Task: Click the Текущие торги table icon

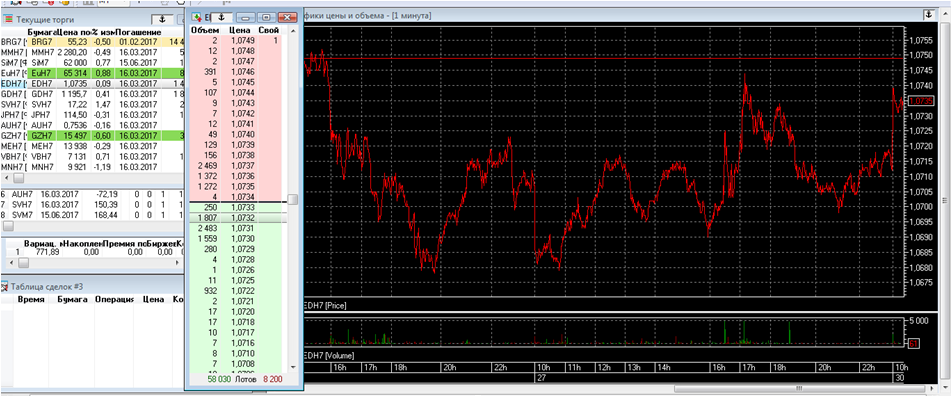Action: (x=8, y=19)
